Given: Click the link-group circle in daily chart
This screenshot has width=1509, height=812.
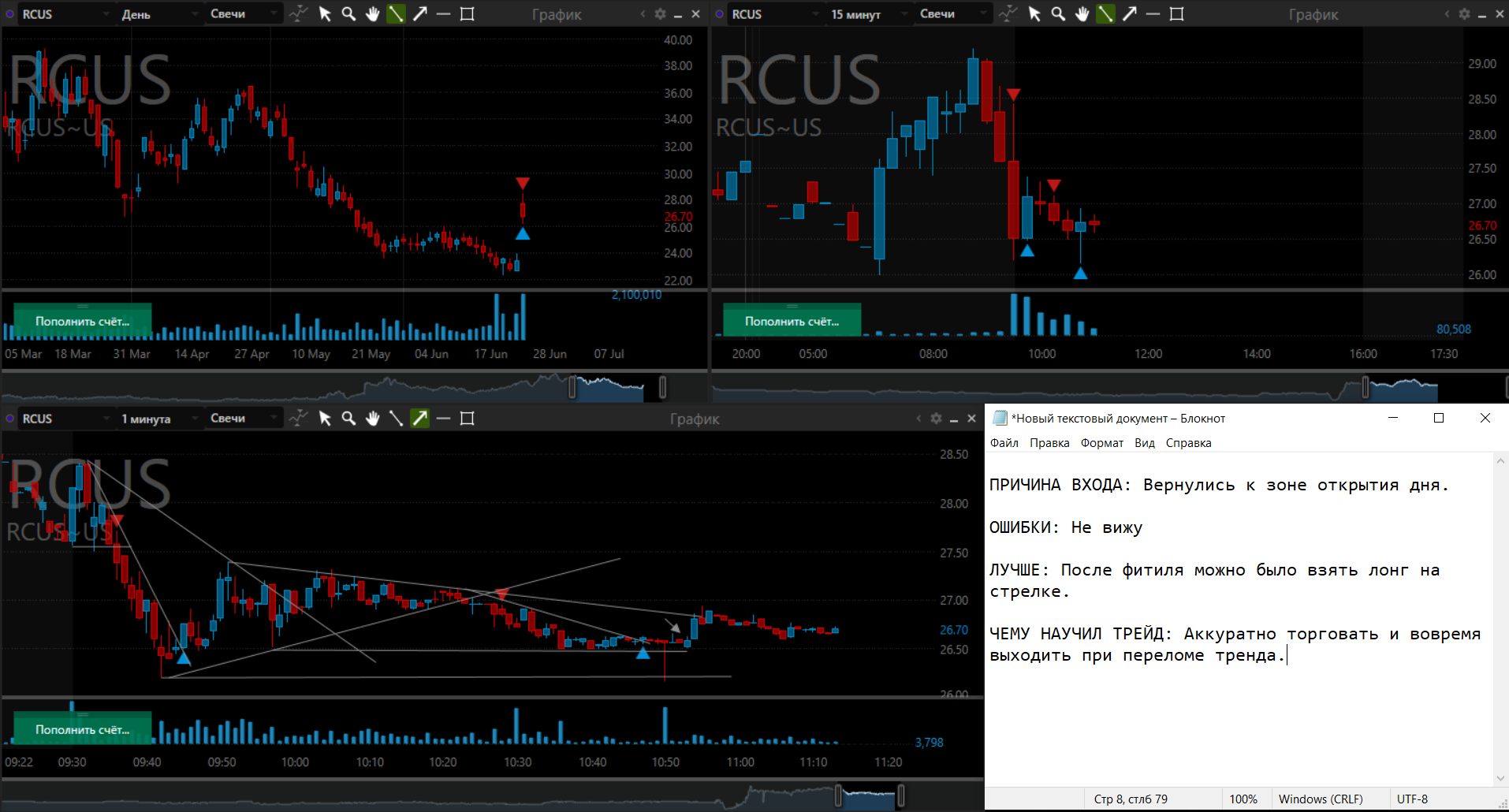Looking at the screenshot, I should tap(10, 14).
